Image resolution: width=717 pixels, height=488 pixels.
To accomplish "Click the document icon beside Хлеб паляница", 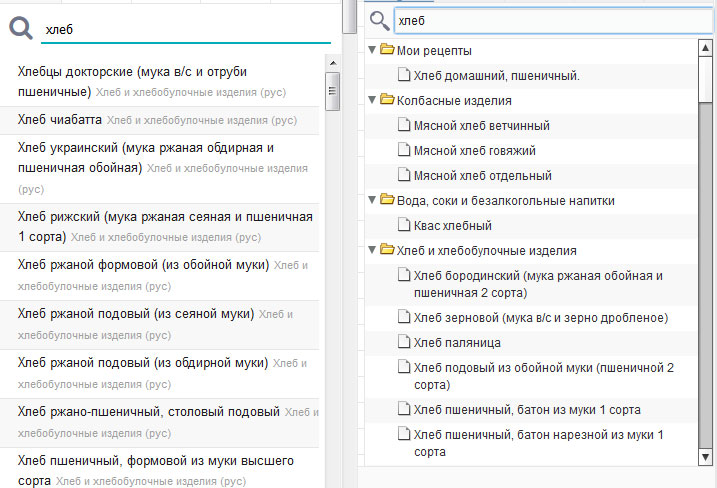I will pyautogui.click(x=403, y=342).
